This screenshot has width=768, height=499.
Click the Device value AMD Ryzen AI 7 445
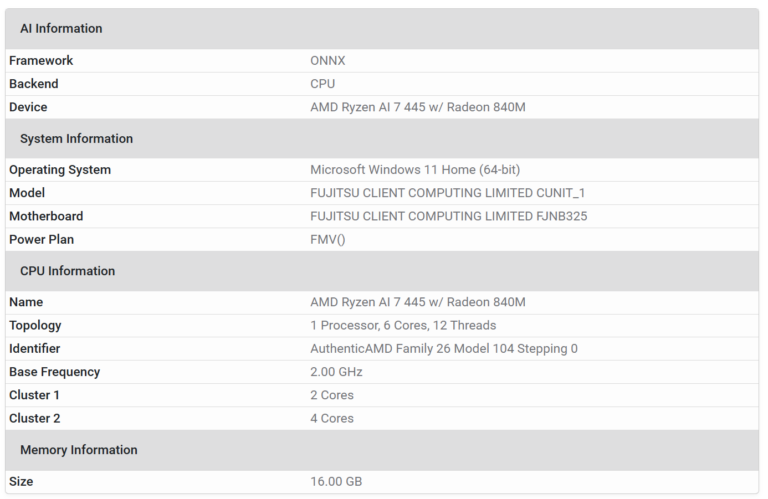tap(418, 107)
